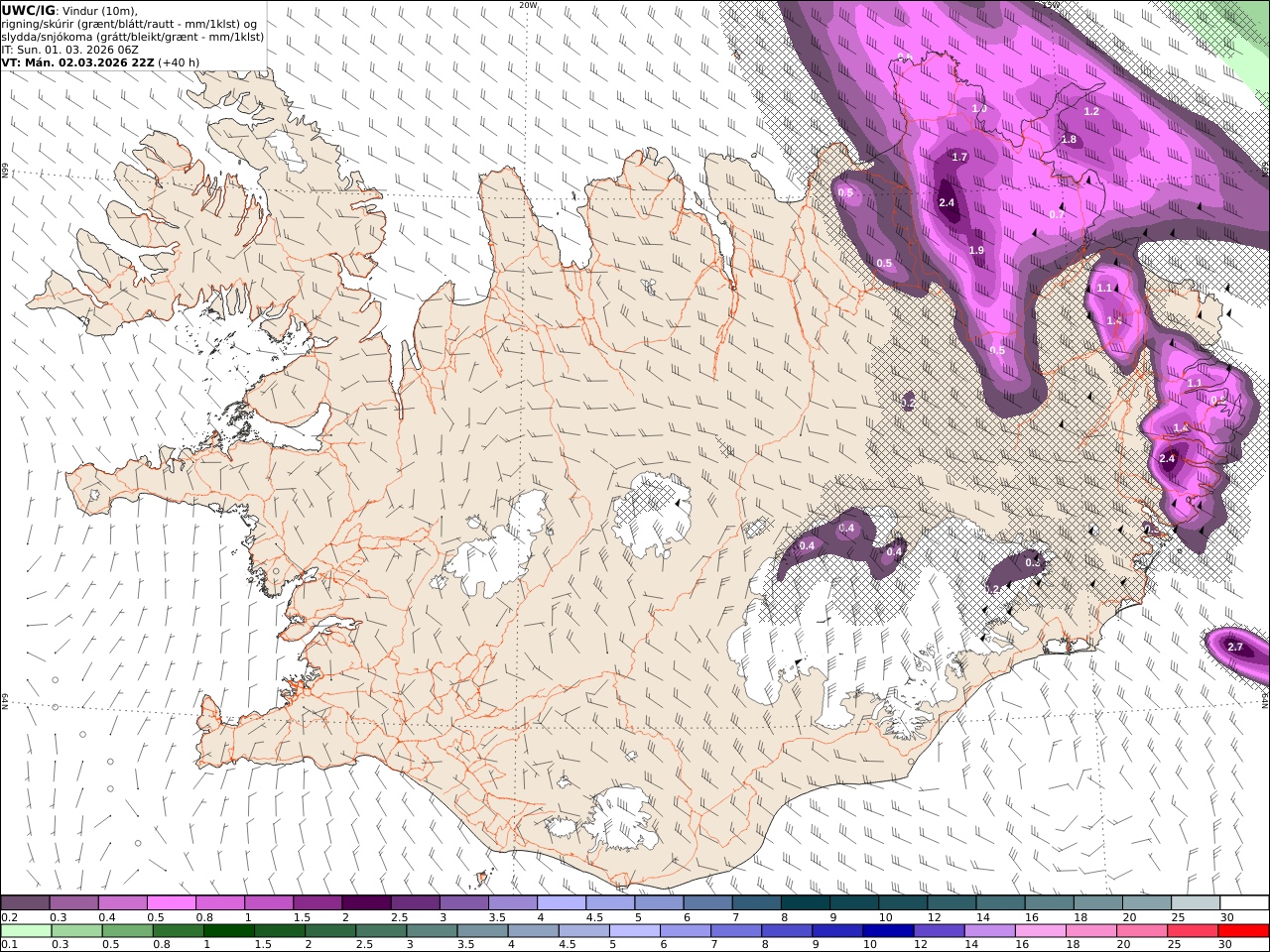Select the 25–30 crimson swatch in lower row
Screen dimensions: 1270x952
coord(1192,931)
